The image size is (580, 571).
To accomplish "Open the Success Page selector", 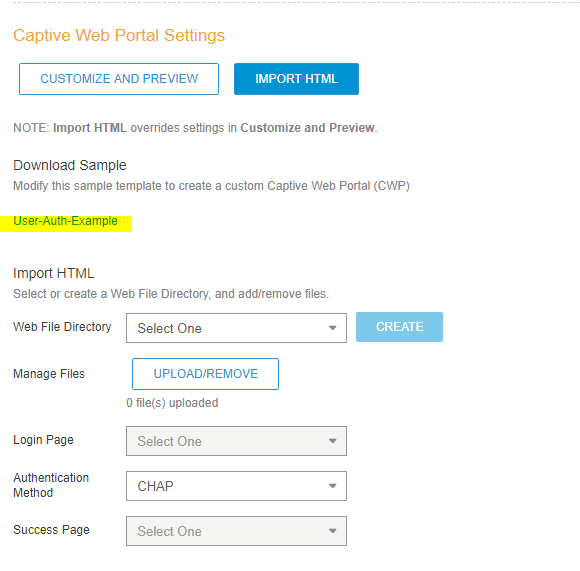I will [236, 531].
